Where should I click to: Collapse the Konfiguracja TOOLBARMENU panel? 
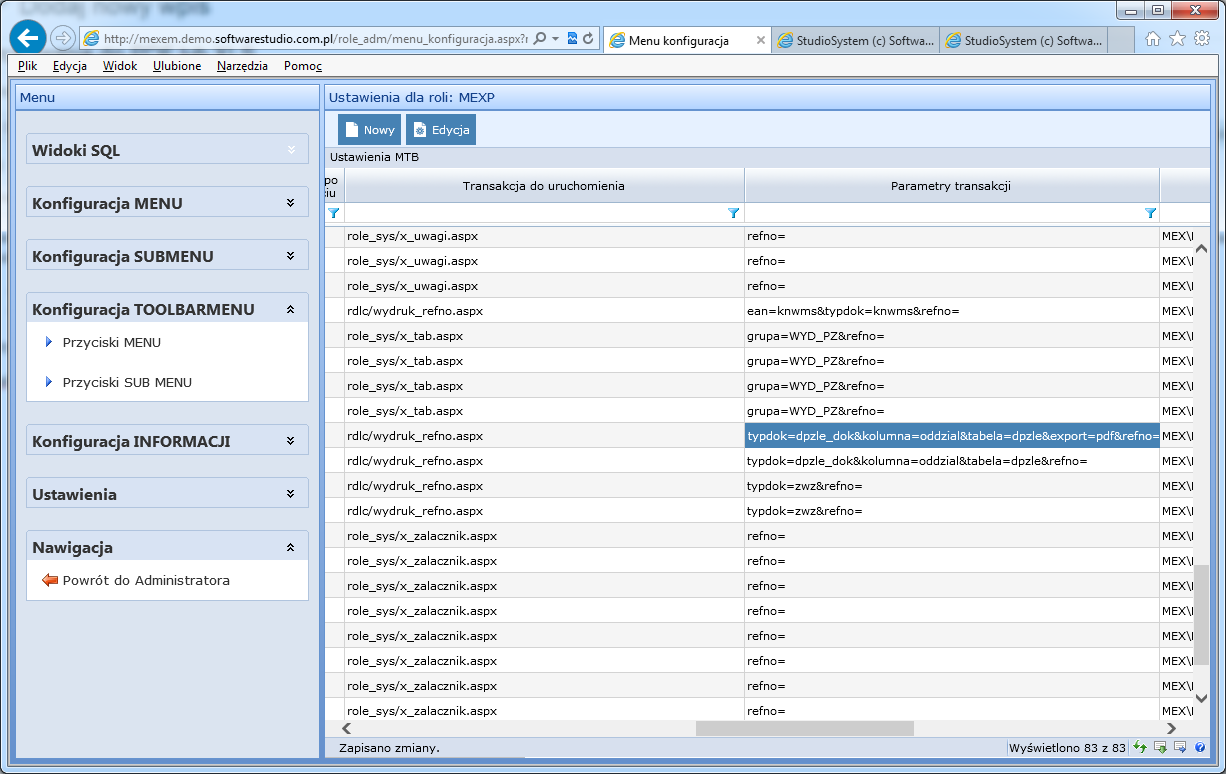click(291, 309)
